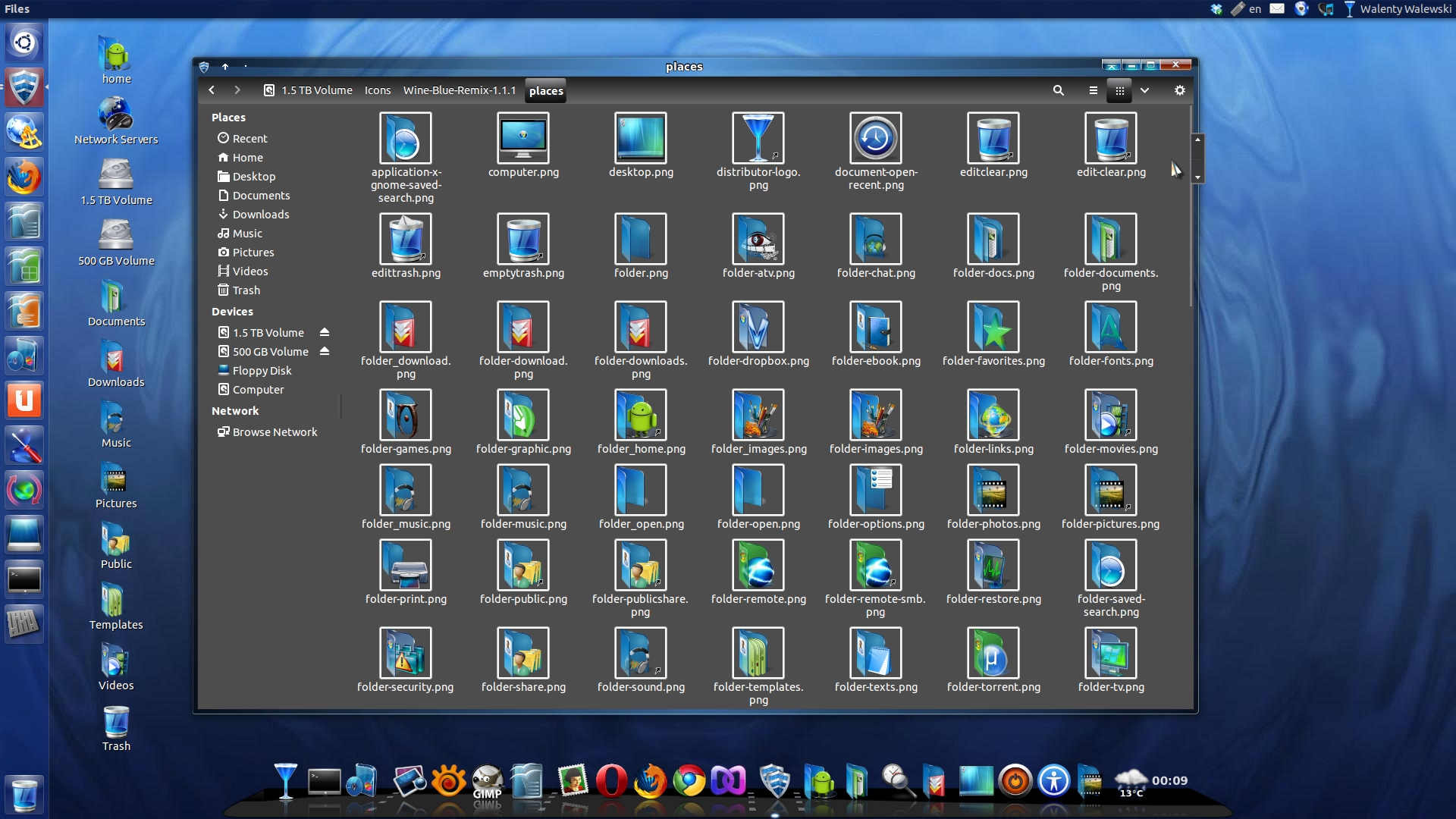This screenshot has height=819, width=1456.
Task: Click scrollbar down arrow
Action: point(1197,177)
